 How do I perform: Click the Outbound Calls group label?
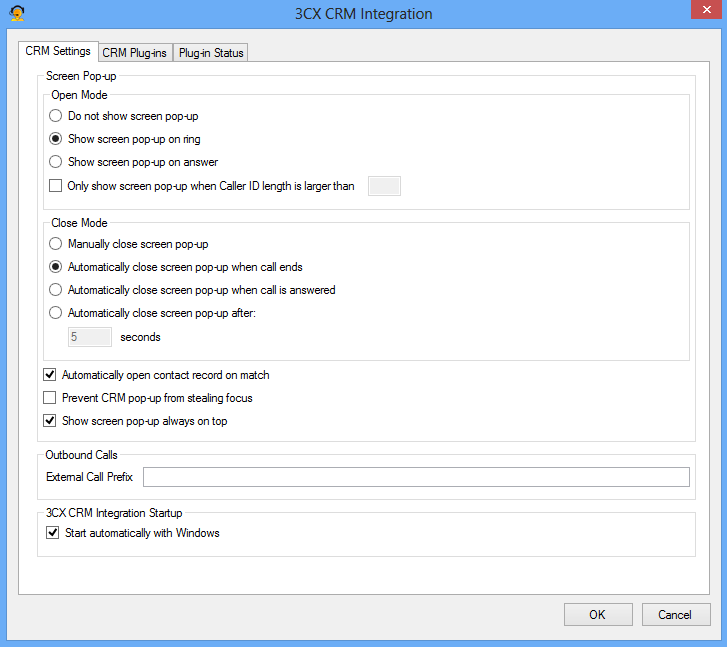click(82, 455)
